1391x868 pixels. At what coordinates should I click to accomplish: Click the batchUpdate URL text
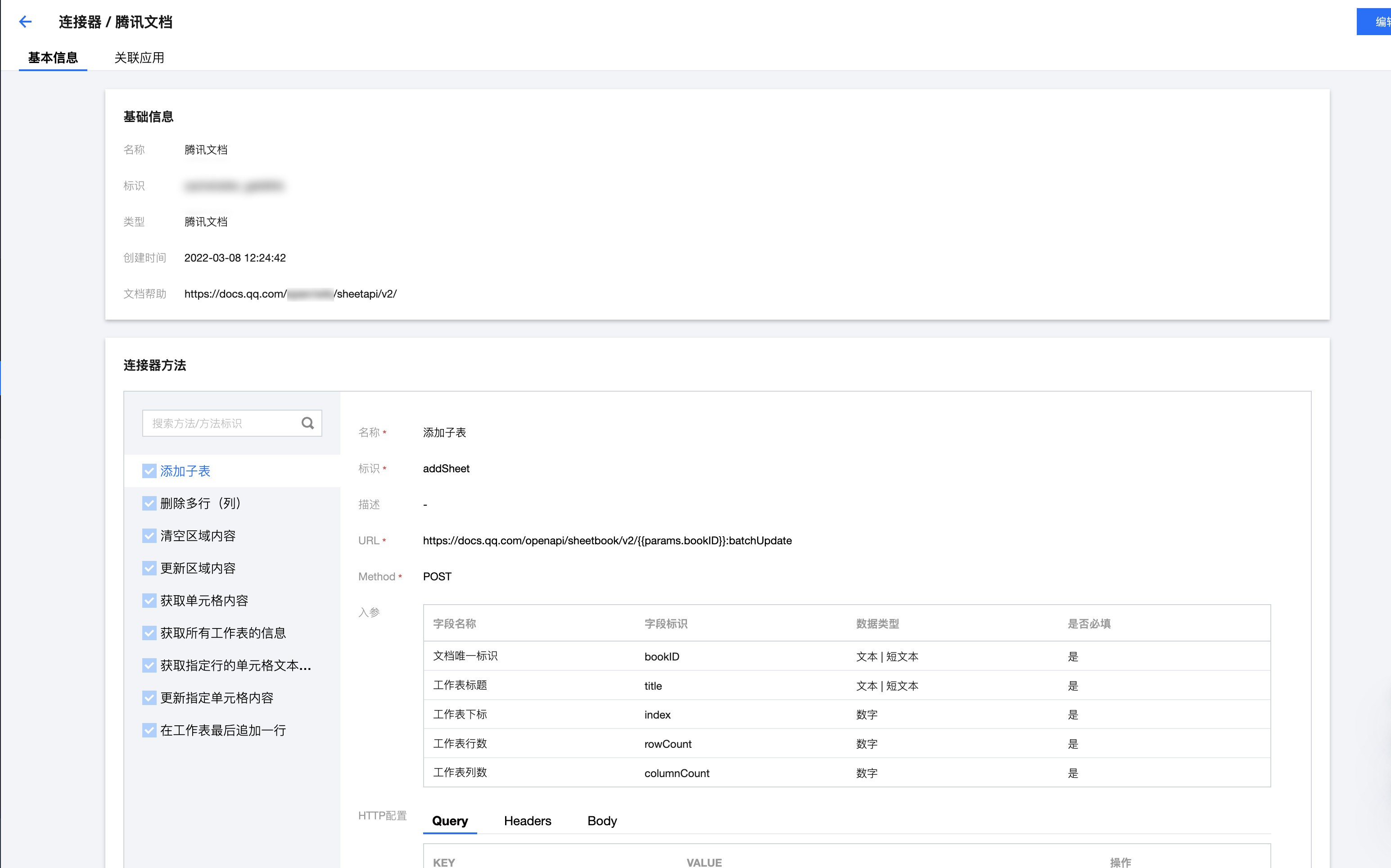[x=607, y=541]
